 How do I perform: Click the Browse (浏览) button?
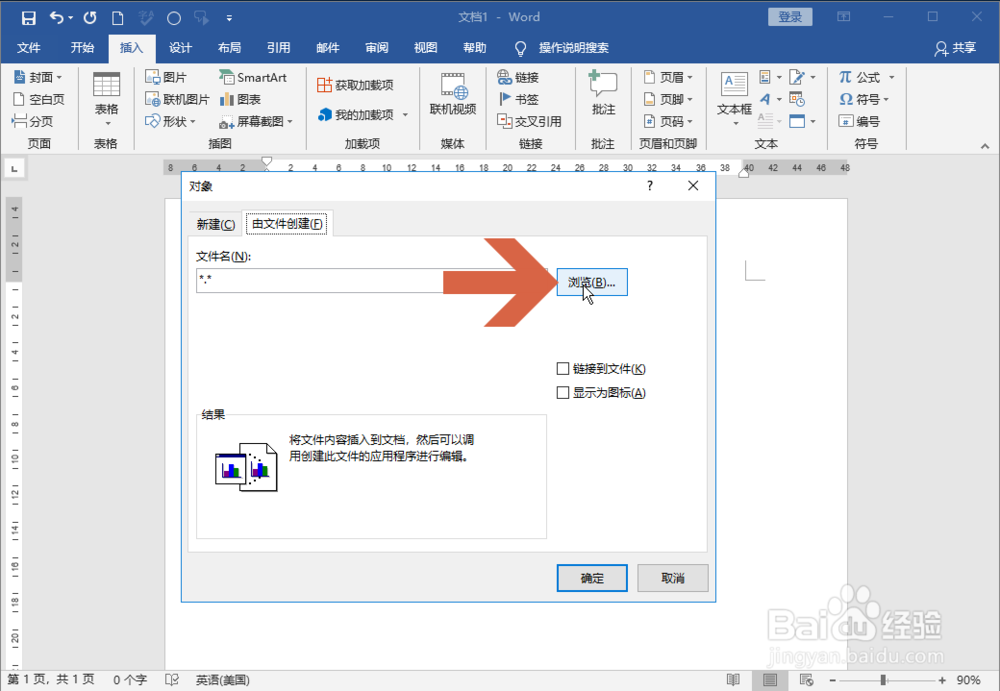coord(592,282)
